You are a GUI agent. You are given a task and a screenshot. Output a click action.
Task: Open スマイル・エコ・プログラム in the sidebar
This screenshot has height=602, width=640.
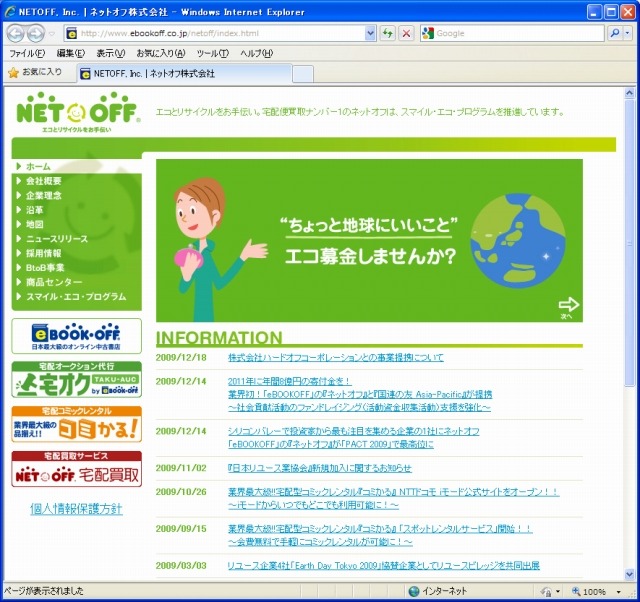(76, 297)
